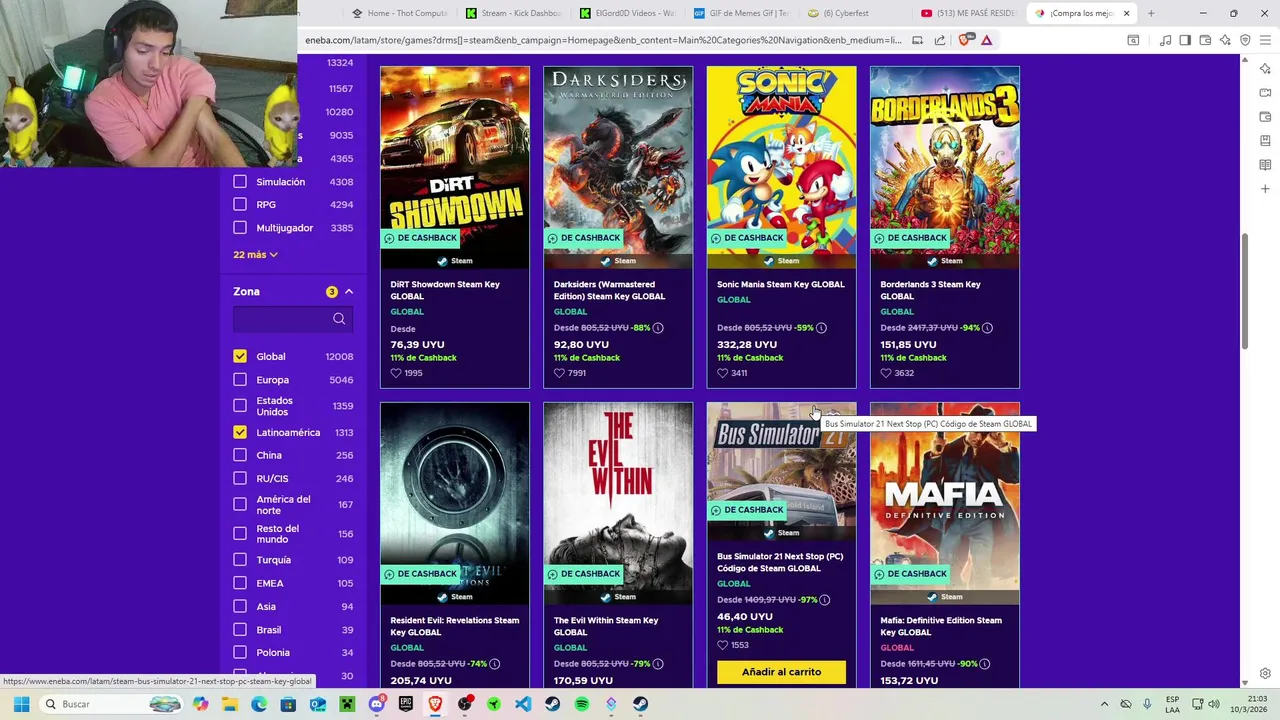The height and width of the screenshot is (720, 1280).
Task: Switch to the Cyberfest tab
Action: (x=856, y=13)
